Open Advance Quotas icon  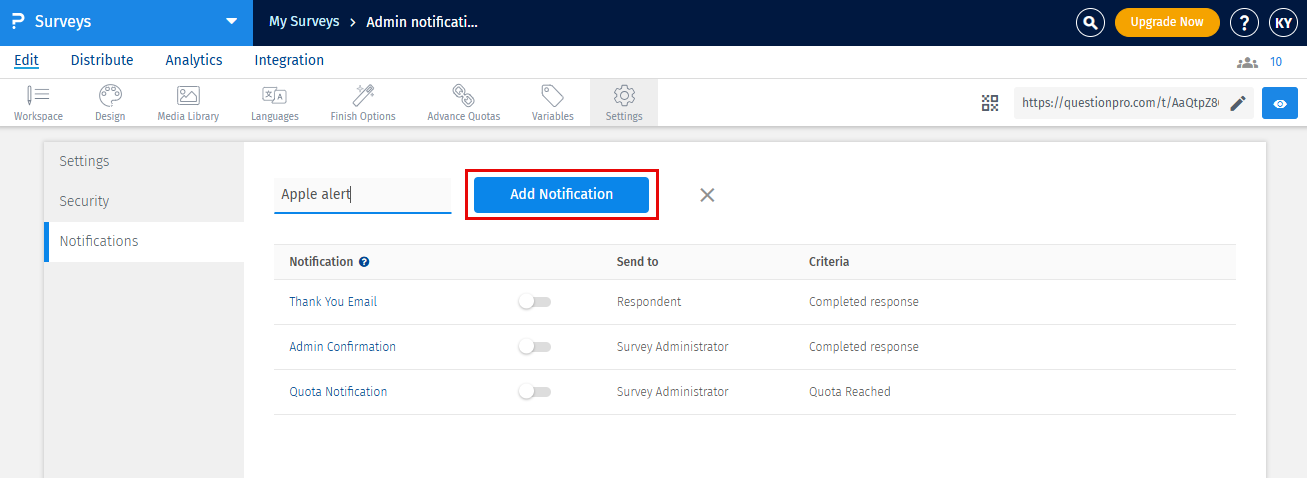463,96
